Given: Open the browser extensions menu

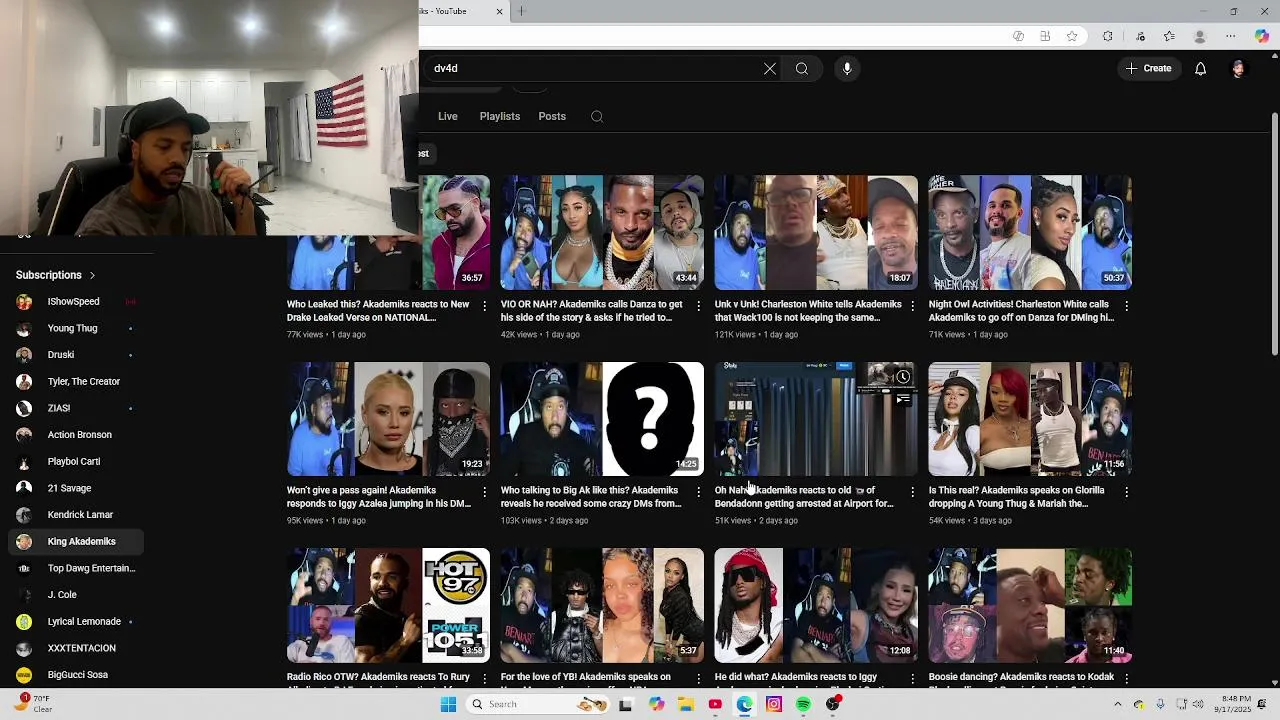Looking at the screenshot, I should [x=1107, y=36].
